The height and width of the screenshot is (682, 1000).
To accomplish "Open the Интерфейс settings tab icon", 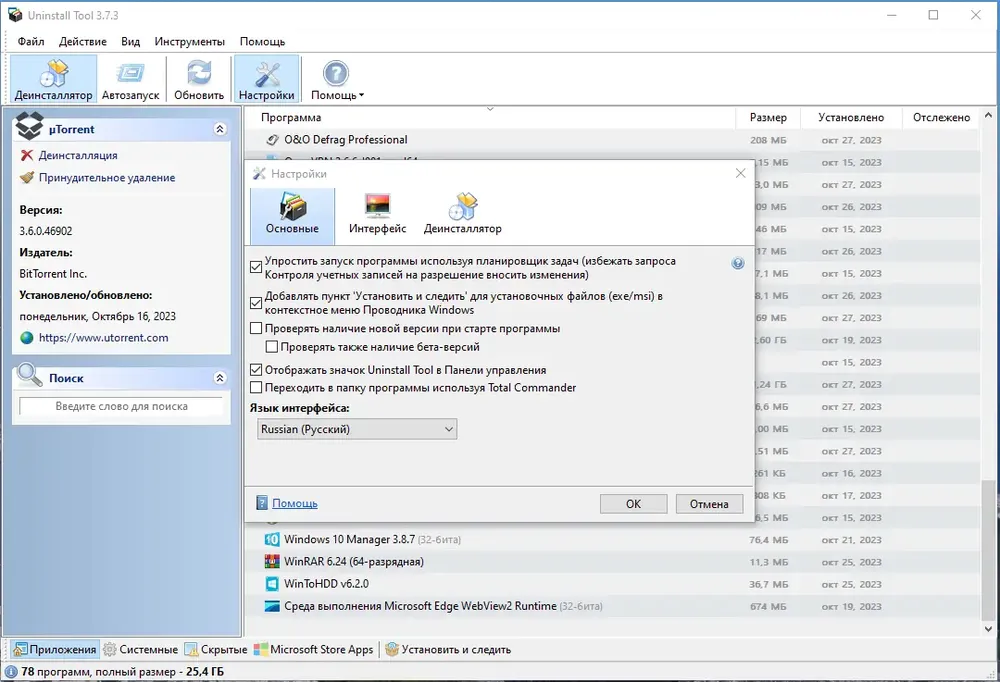I will click(378, 205).
